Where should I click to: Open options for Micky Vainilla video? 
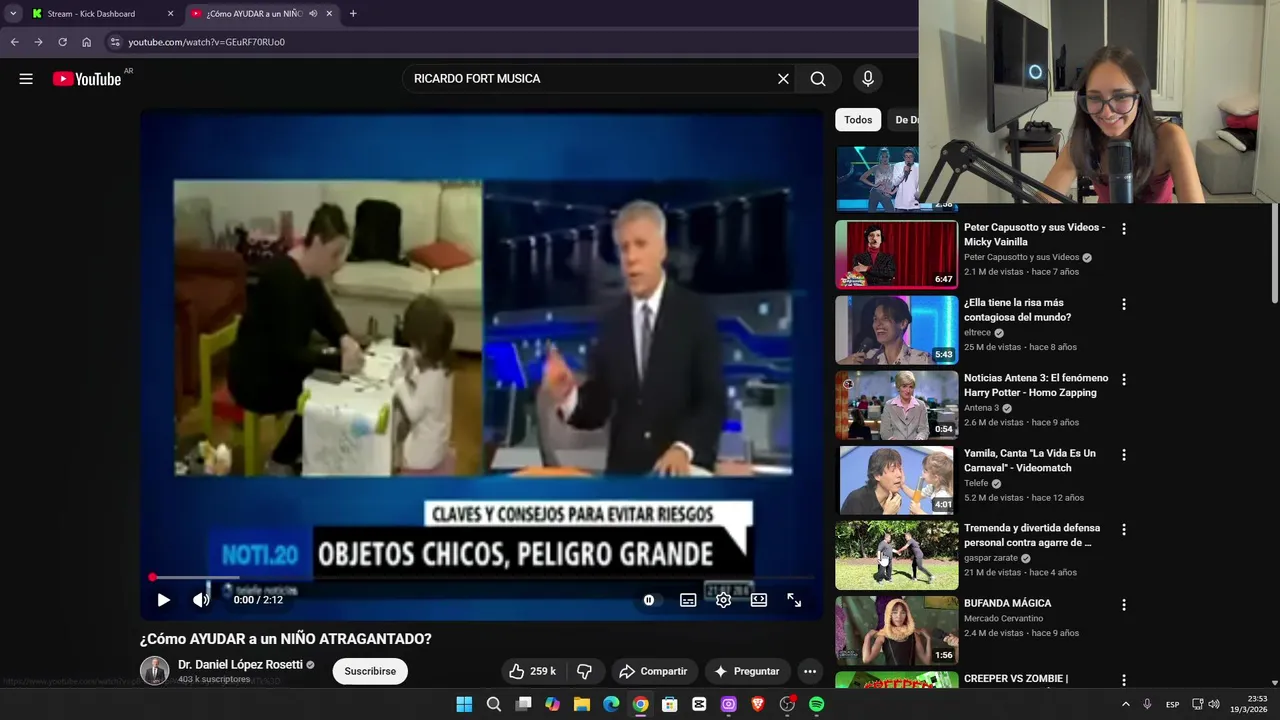click(1124, 229)
